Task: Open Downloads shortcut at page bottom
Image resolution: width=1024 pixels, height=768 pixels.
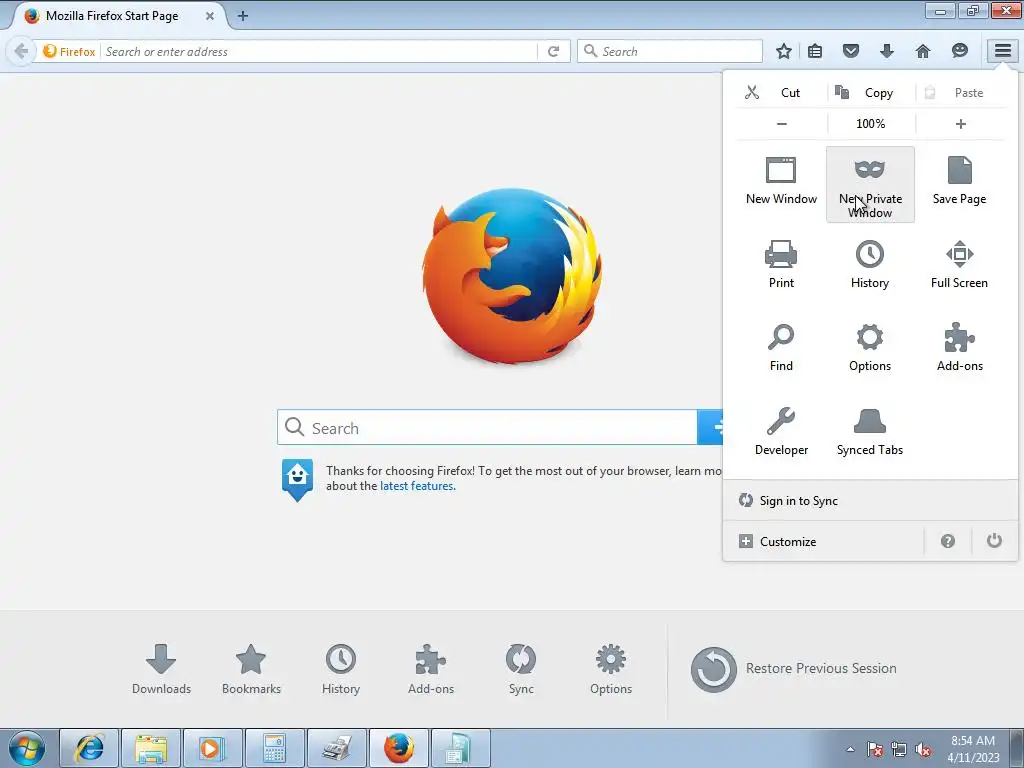Action: tap(161, 669)
